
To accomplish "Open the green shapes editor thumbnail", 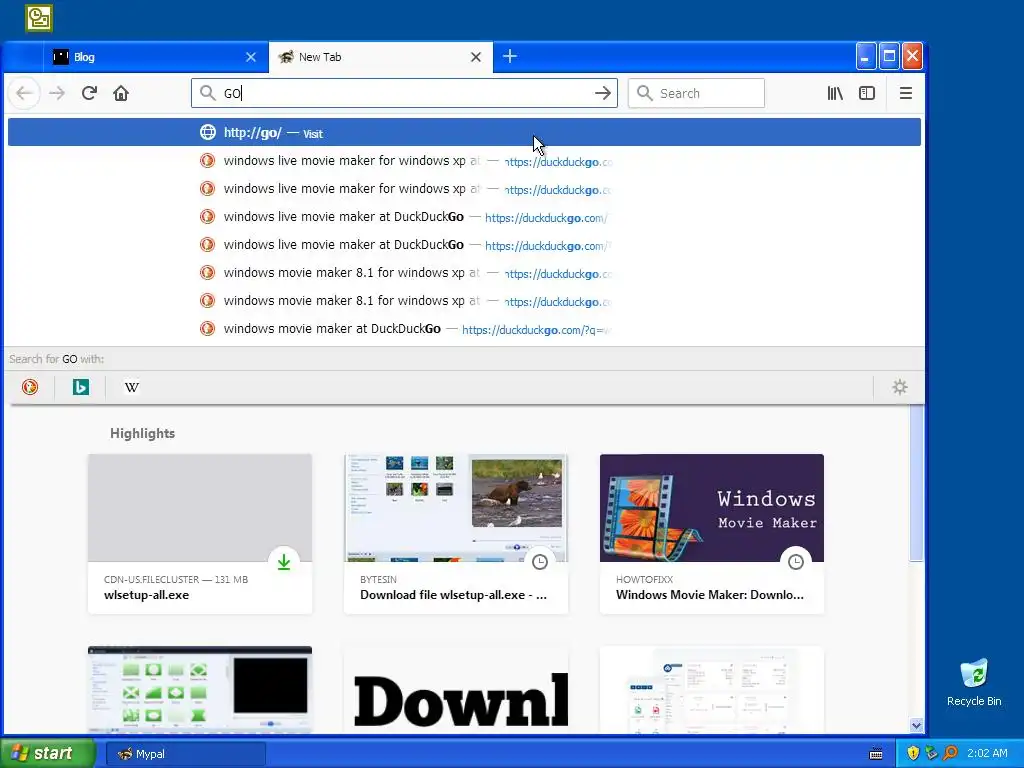I will tap(200, 690).
